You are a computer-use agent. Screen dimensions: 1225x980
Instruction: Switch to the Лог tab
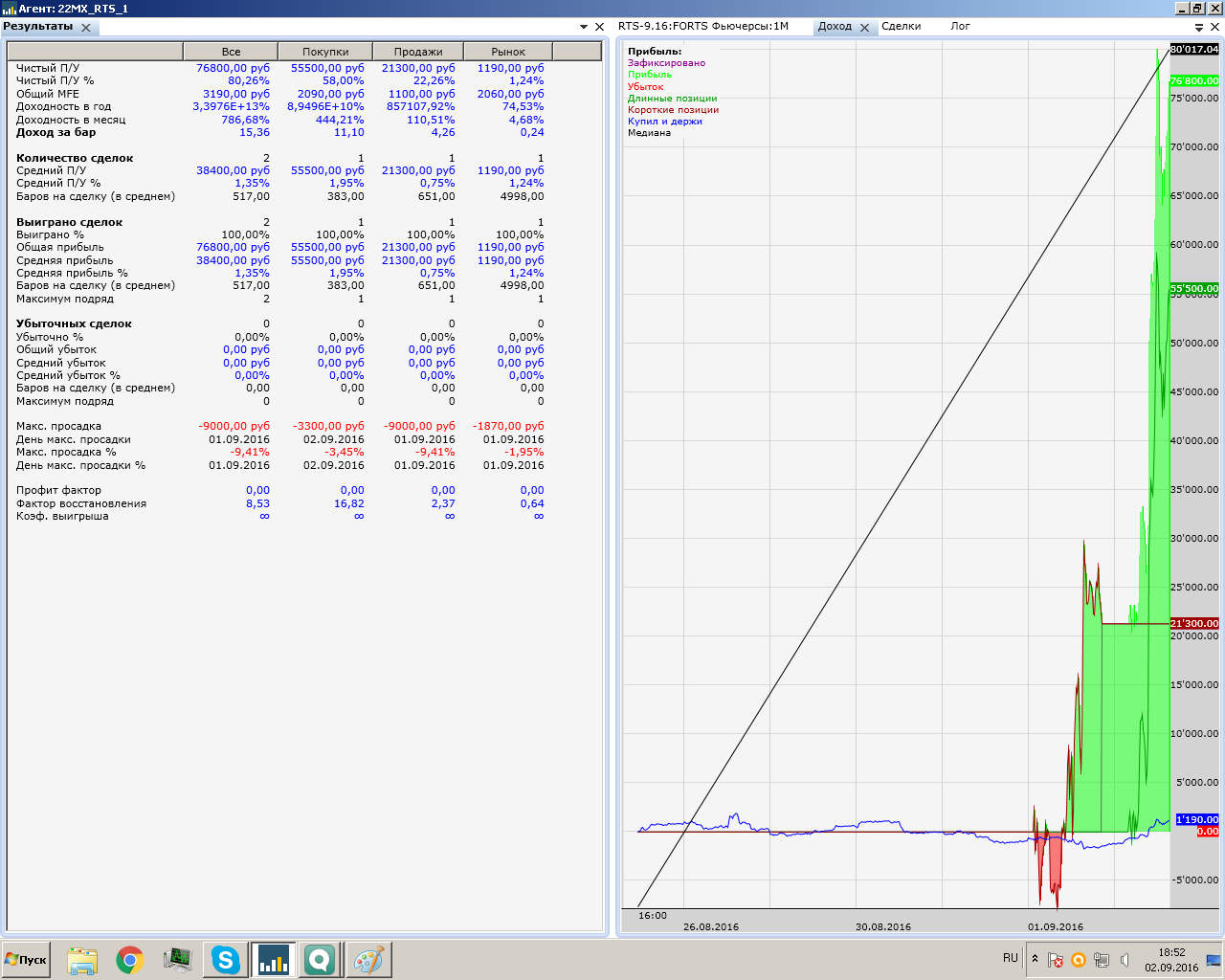pos(960,27)
